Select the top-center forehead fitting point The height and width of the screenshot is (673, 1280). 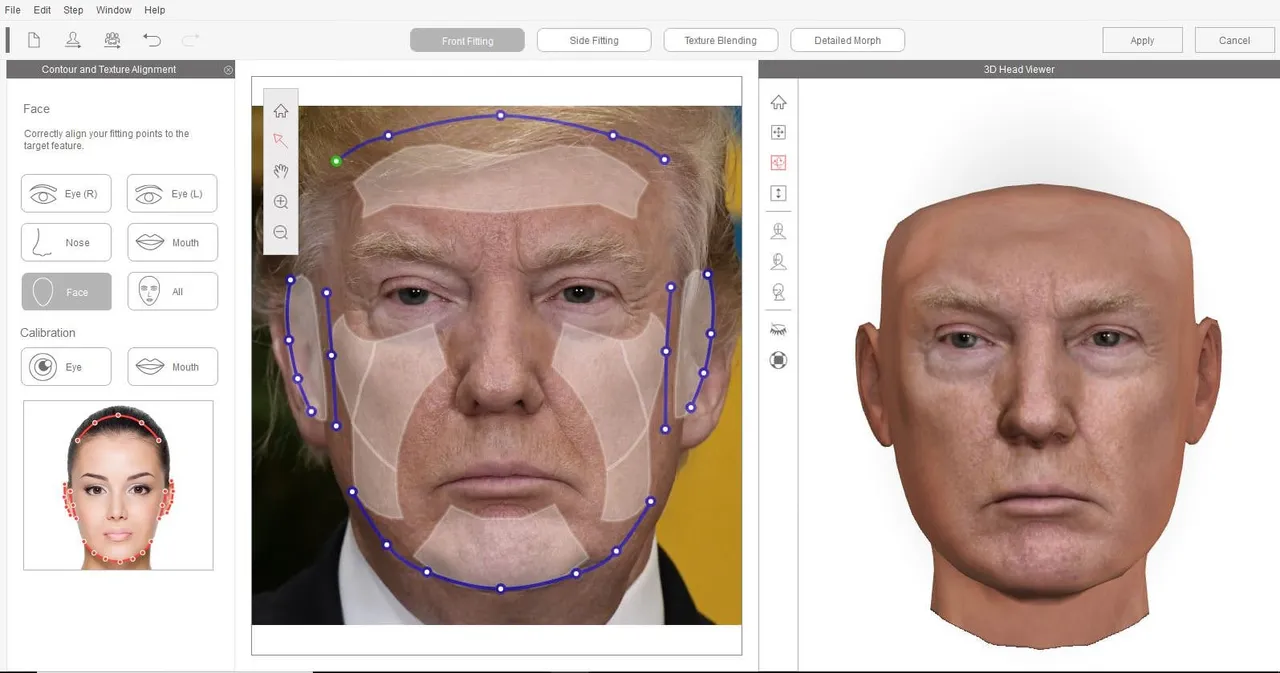point(501,115)
